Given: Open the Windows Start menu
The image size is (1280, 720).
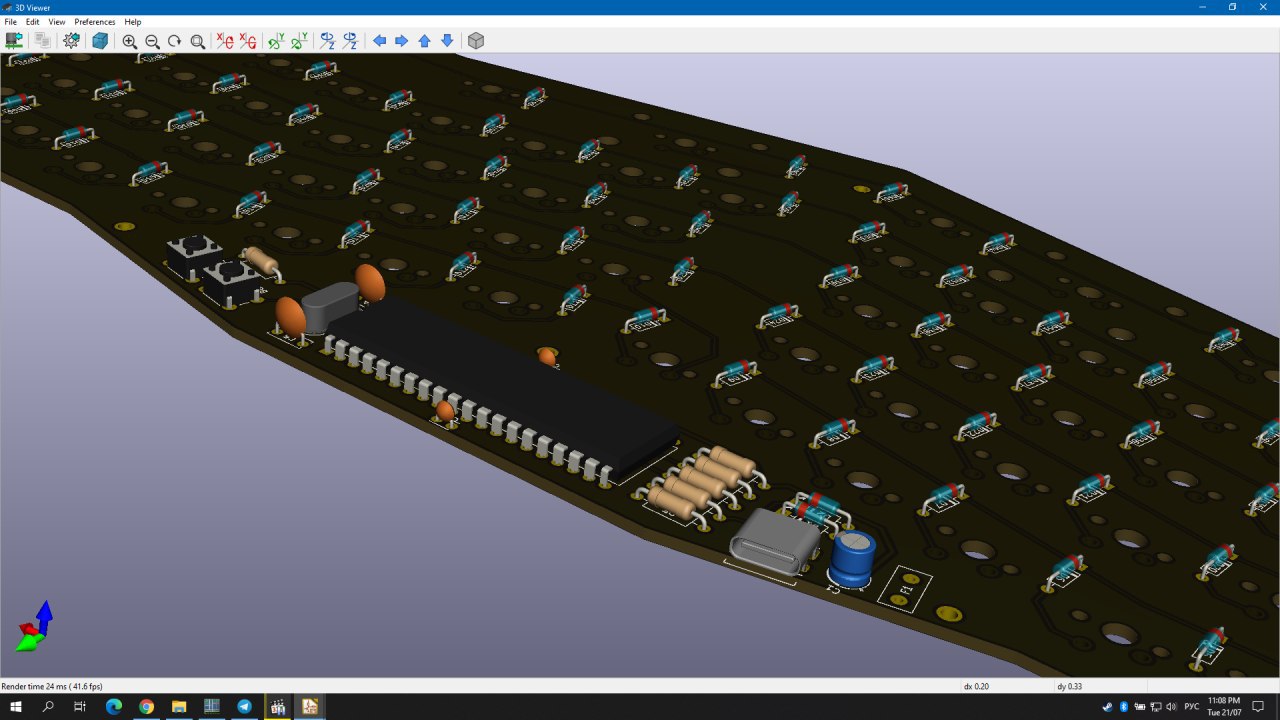Looking at the screenshot, I should (16, 707).
